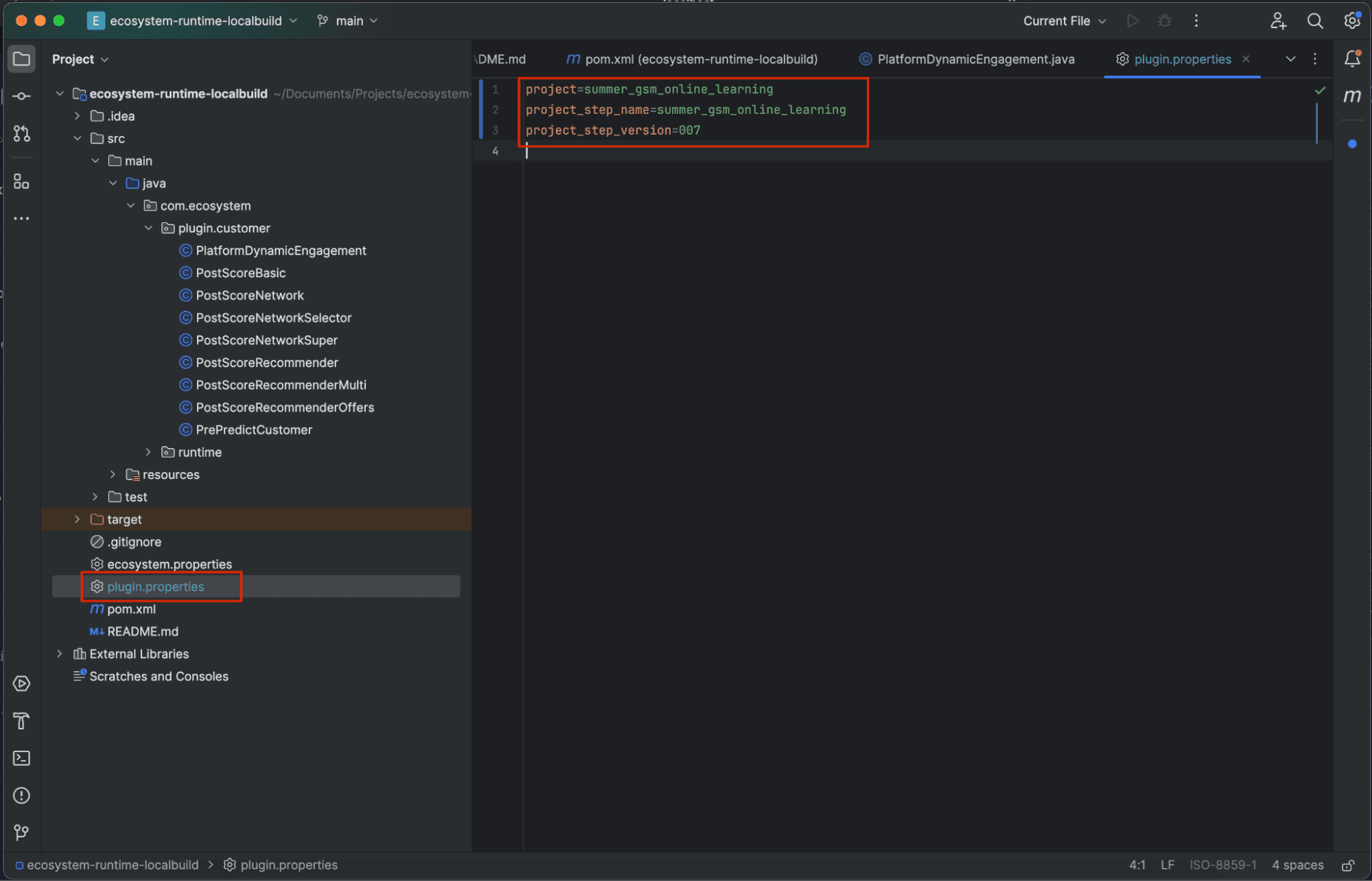
Task: Change file encoding via ISO-8859-1 in status bar
Action: tap(1222, 865)
